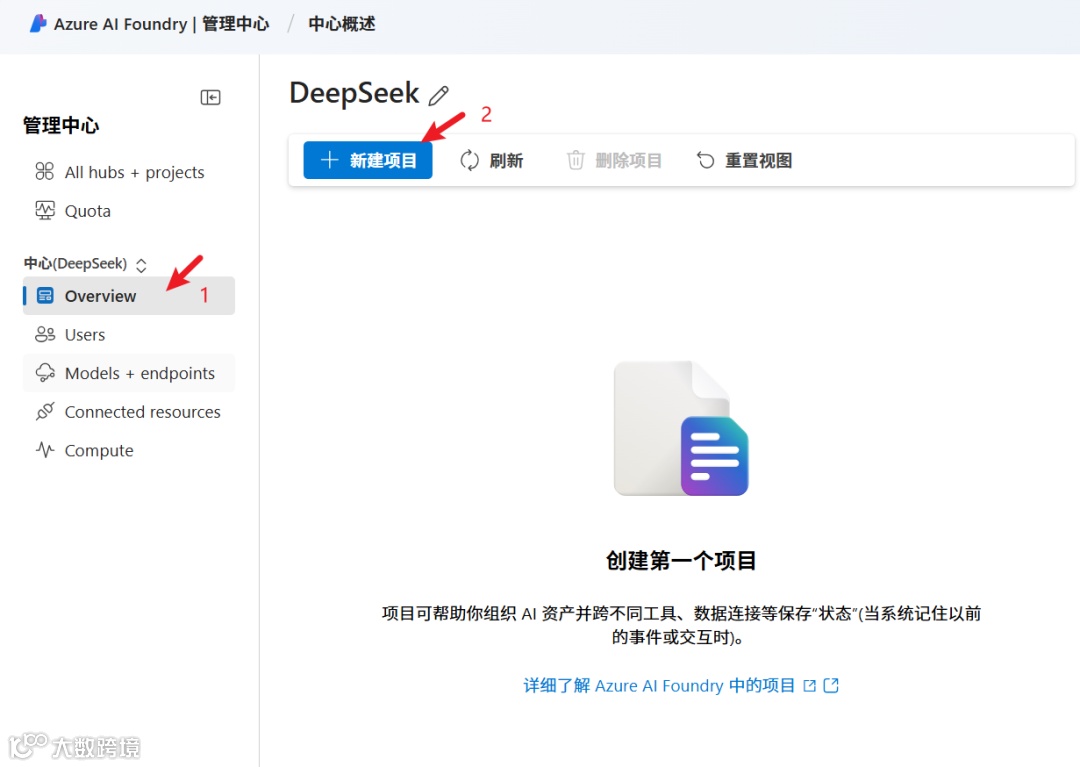The image size is (1080, 767).
Task: Open Users in the hub menu
Action: [x=129, y=335]
